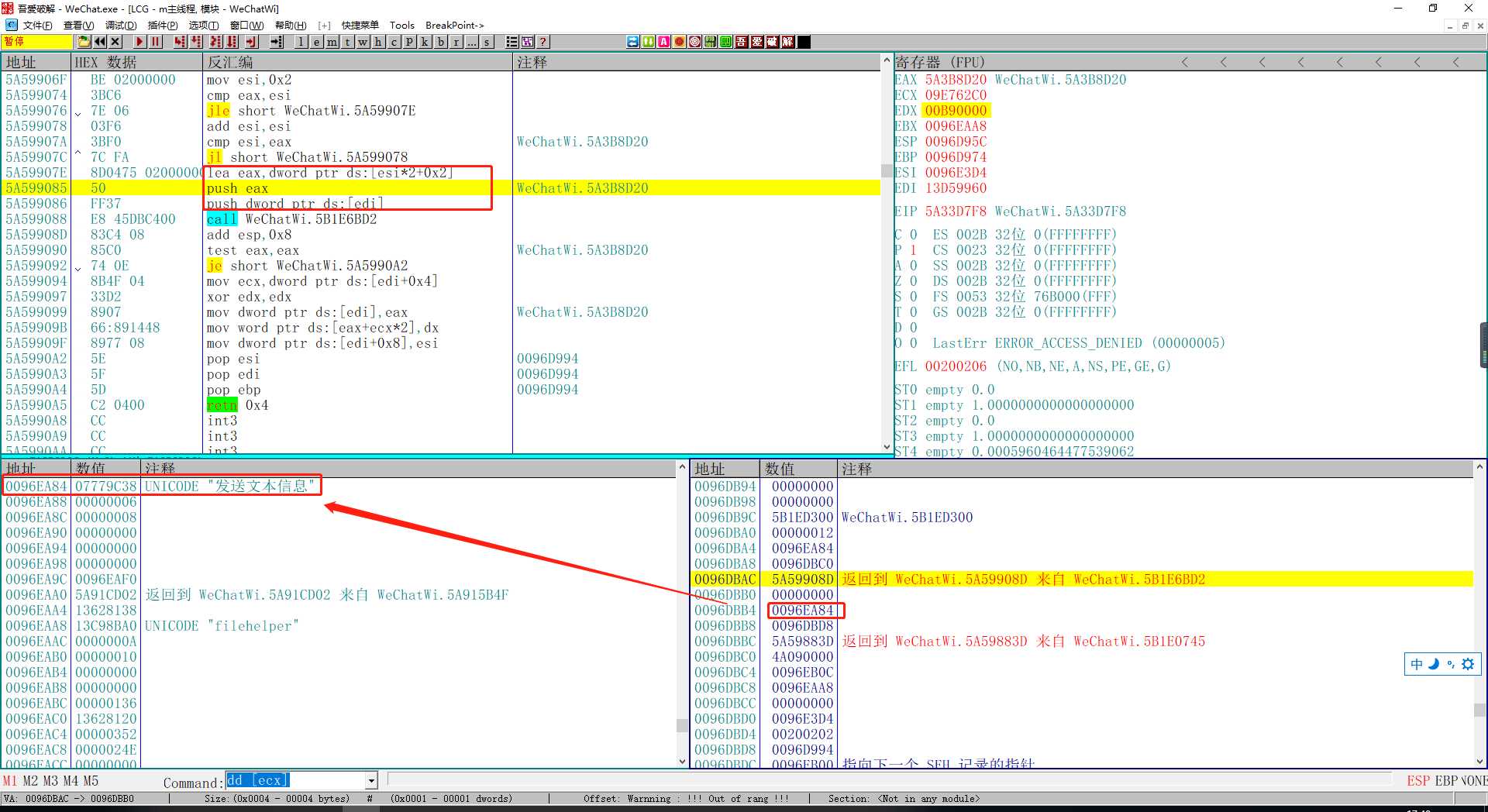The image size is (1488, 812).
Task: Click the pink 'A' plugin icon
Action: 663,42
